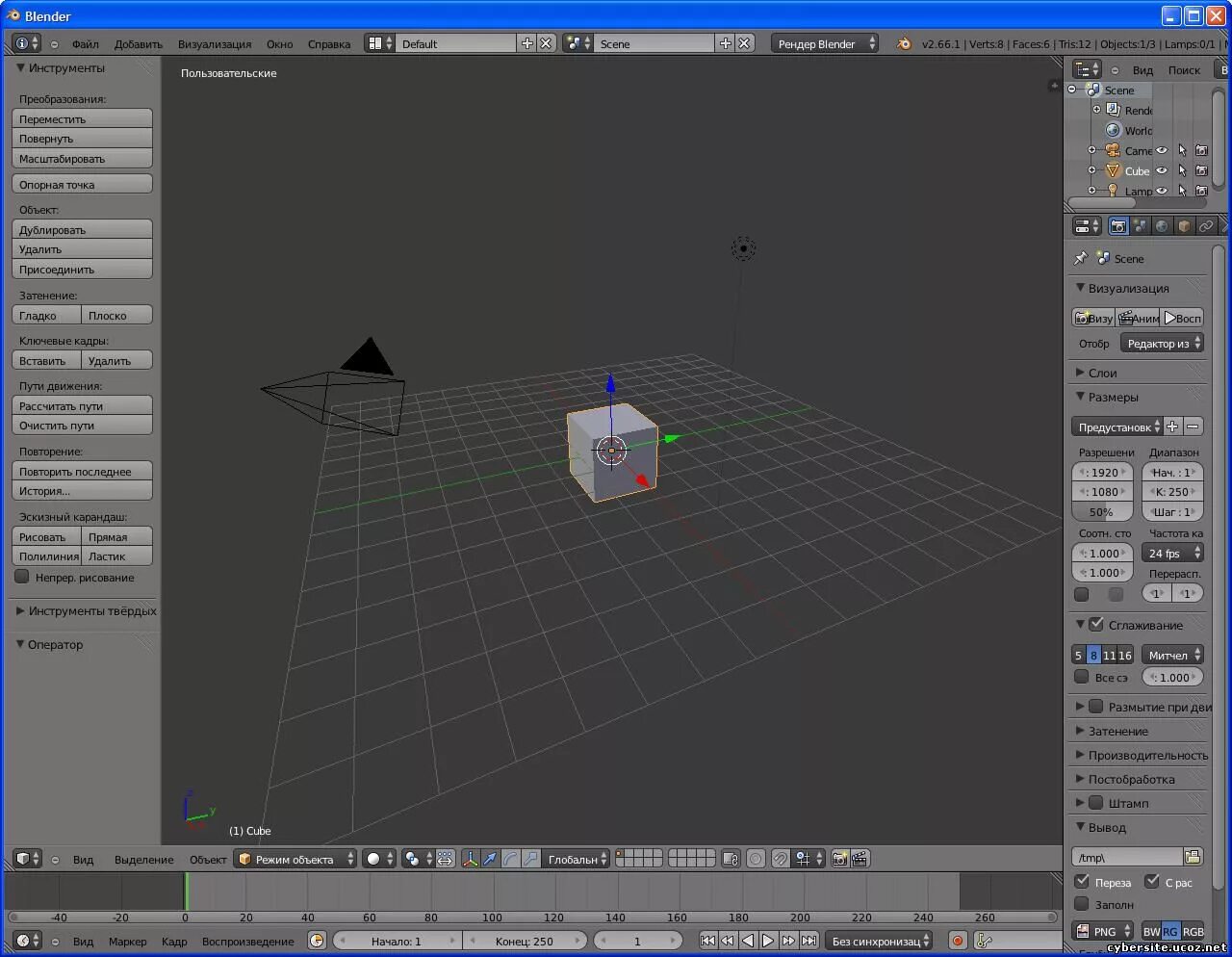Image resolution: width=1232 pixels, height=957 pixels.
Task: Click the OpenGL render image camera icon
Action: click(x=839, y=859)
